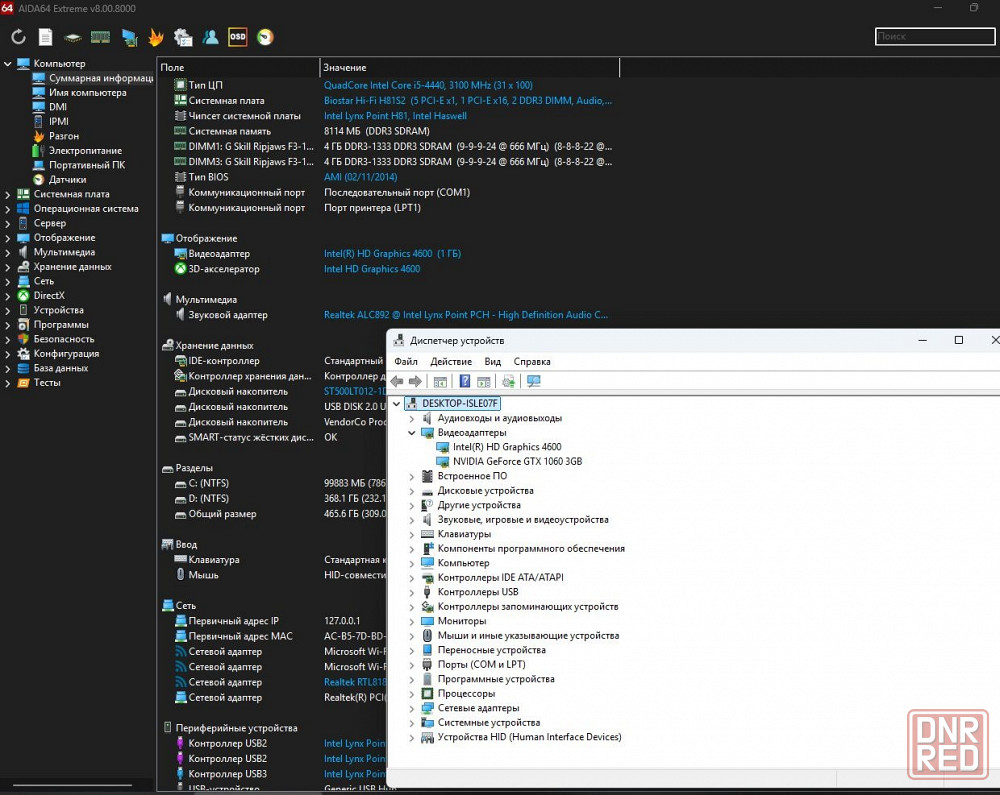Click the memory module toolbar icon
This screenshot has width=1000, height=795.
point(100,37)
